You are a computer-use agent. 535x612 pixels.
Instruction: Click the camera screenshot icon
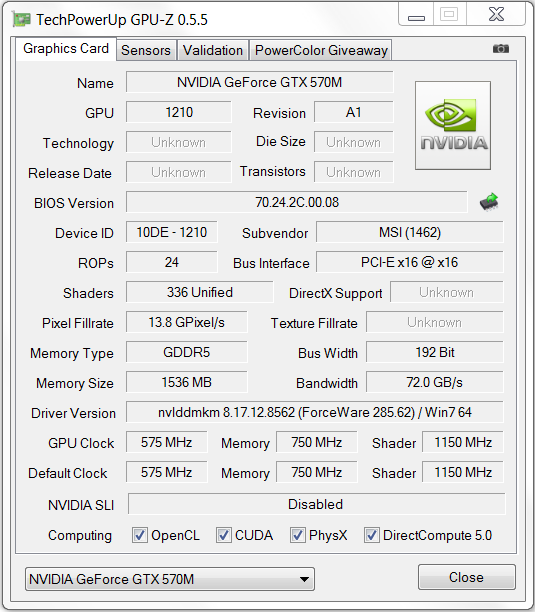click(x=501, y=48)
